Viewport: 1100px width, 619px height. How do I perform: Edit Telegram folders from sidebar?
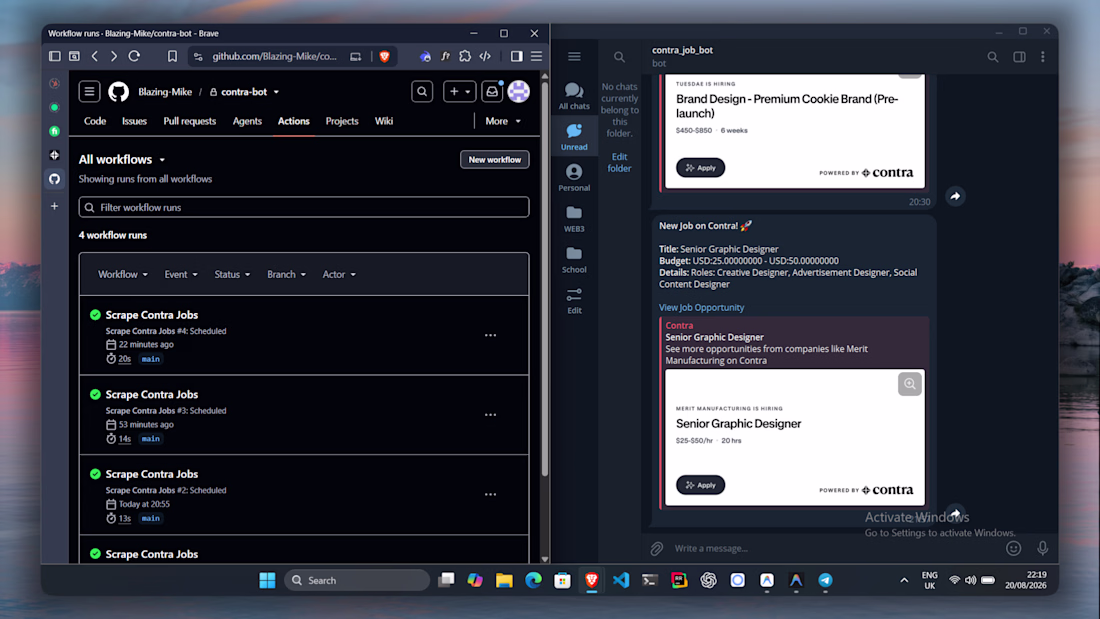[x=574, y=300]
